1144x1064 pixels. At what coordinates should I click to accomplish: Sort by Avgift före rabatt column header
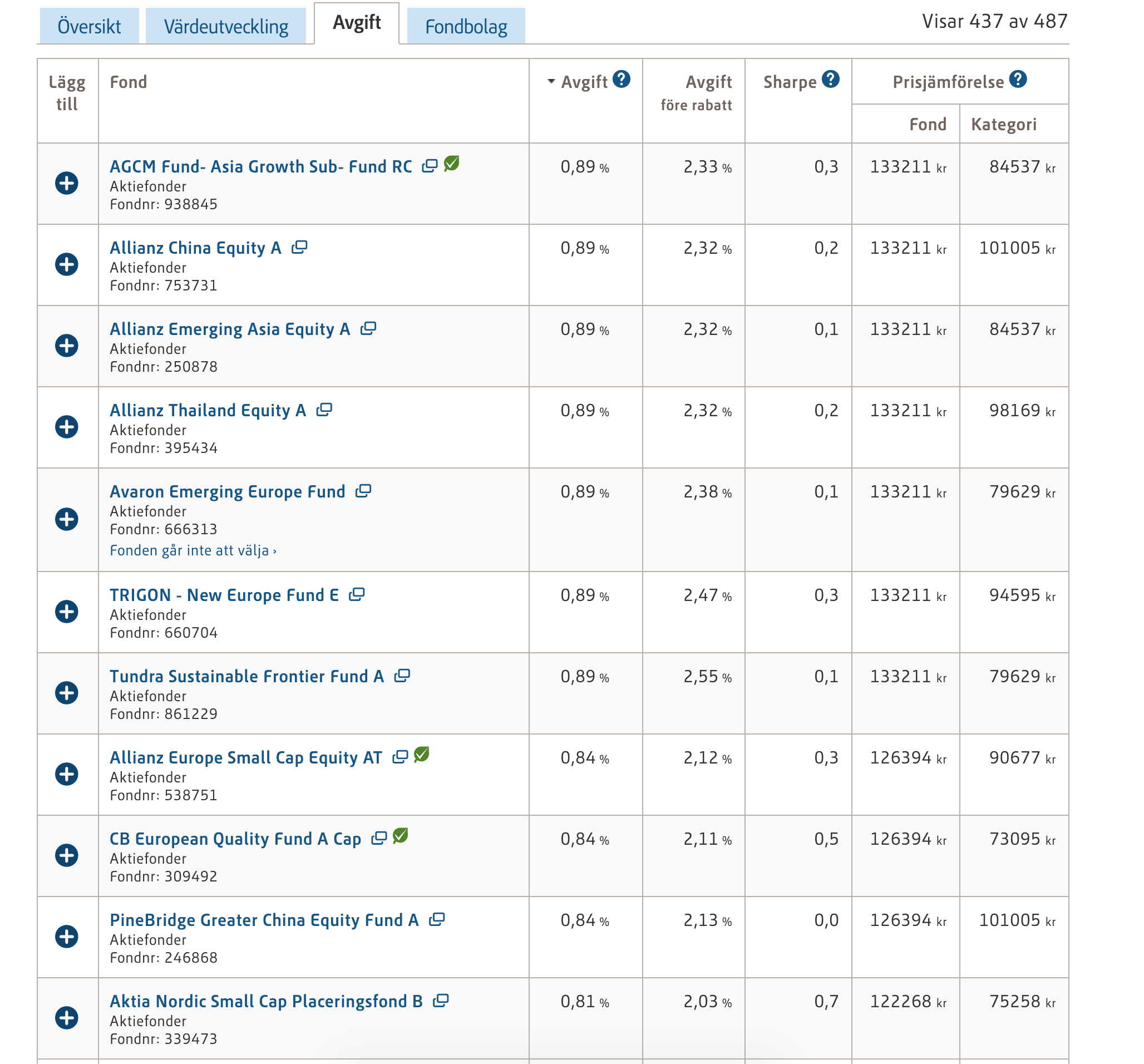[x=696, y=92]
